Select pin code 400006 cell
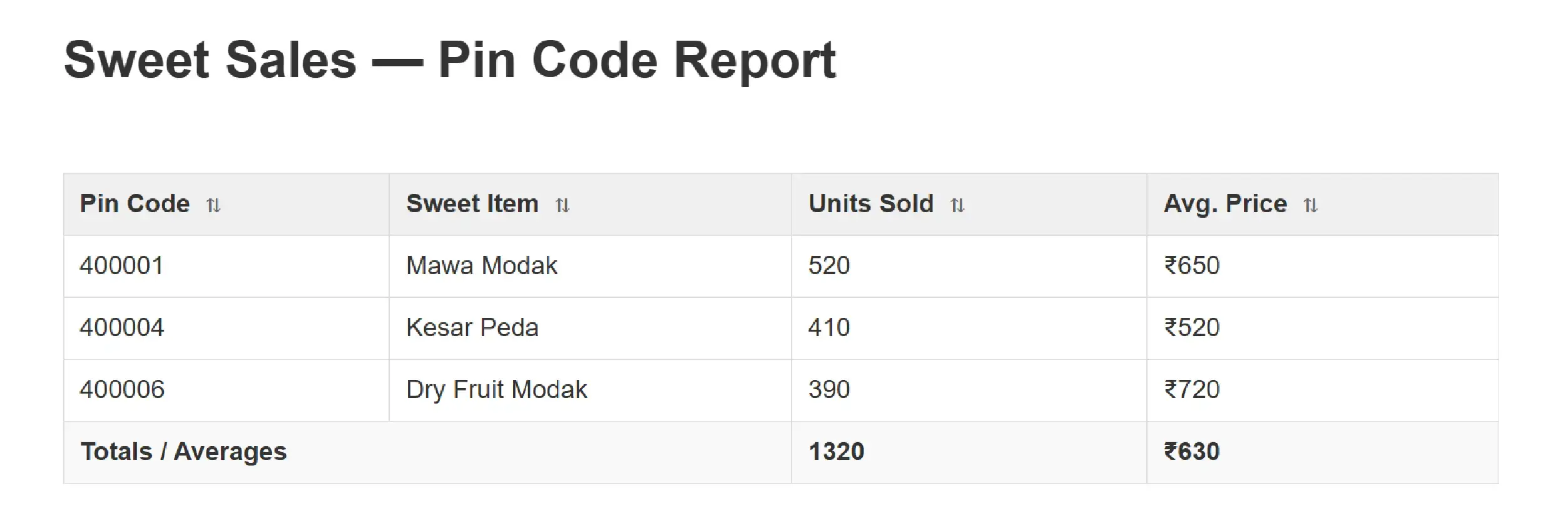The width and height of the screenshot is (1568, 530). (121, 390)
